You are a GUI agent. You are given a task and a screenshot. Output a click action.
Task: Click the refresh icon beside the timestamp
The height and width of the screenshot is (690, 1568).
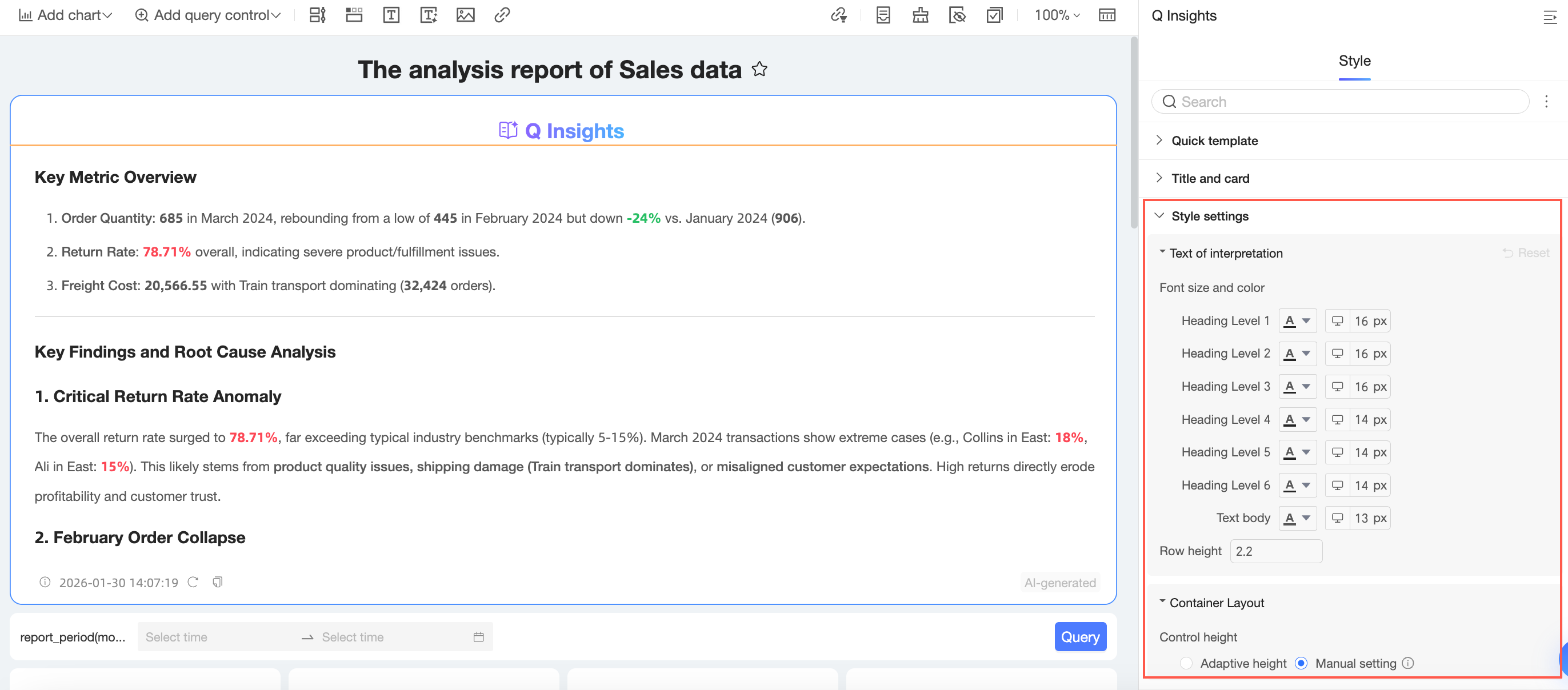click(x=193, y=582)
